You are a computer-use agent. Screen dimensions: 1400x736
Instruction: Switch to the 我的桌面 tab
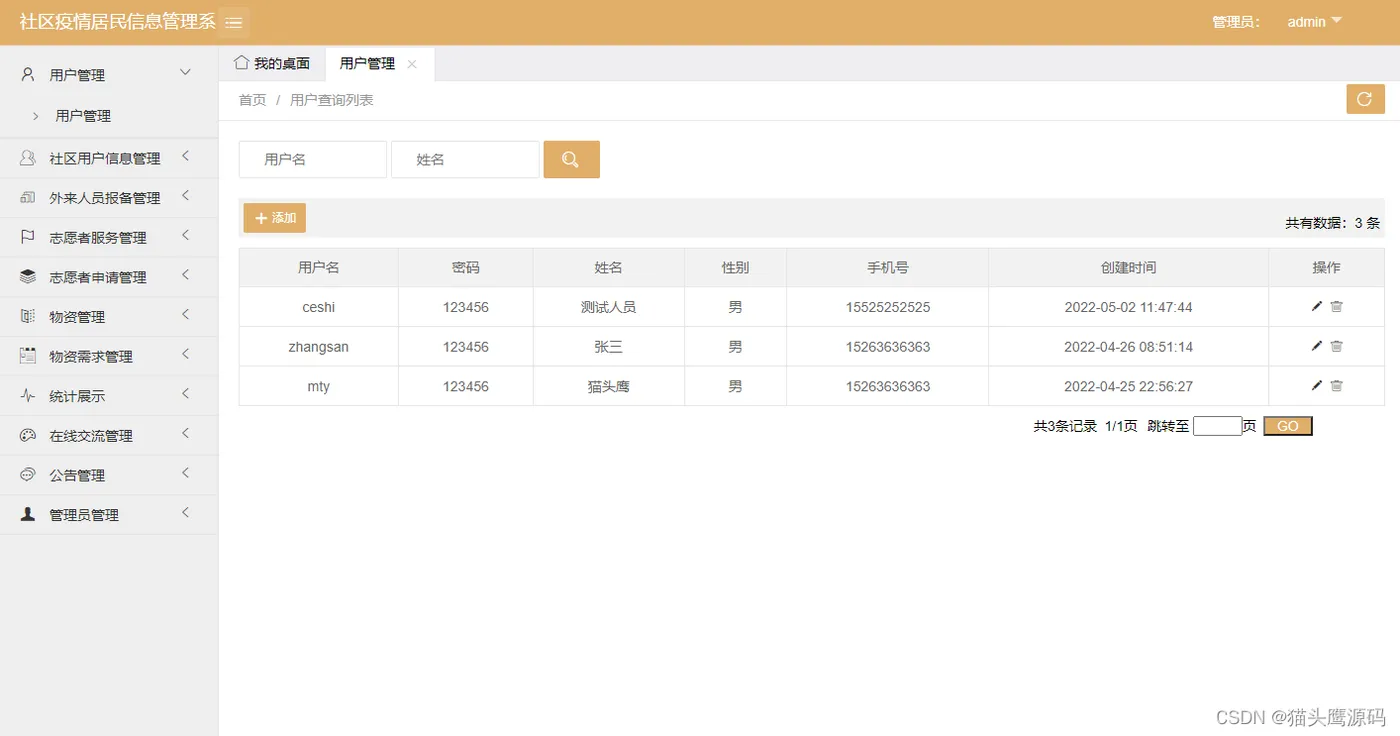tap(272, 63)
